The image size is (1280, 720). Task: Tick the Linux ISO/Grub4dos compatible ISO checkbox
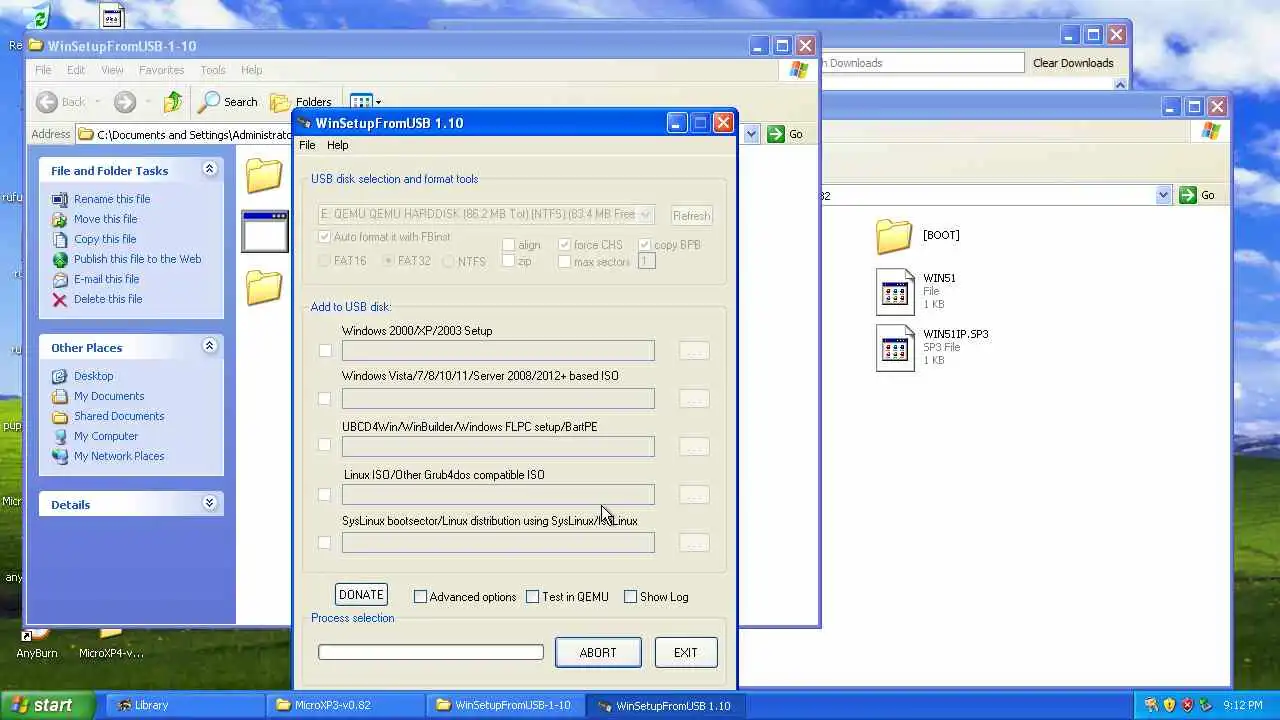[x=324, y=494]
